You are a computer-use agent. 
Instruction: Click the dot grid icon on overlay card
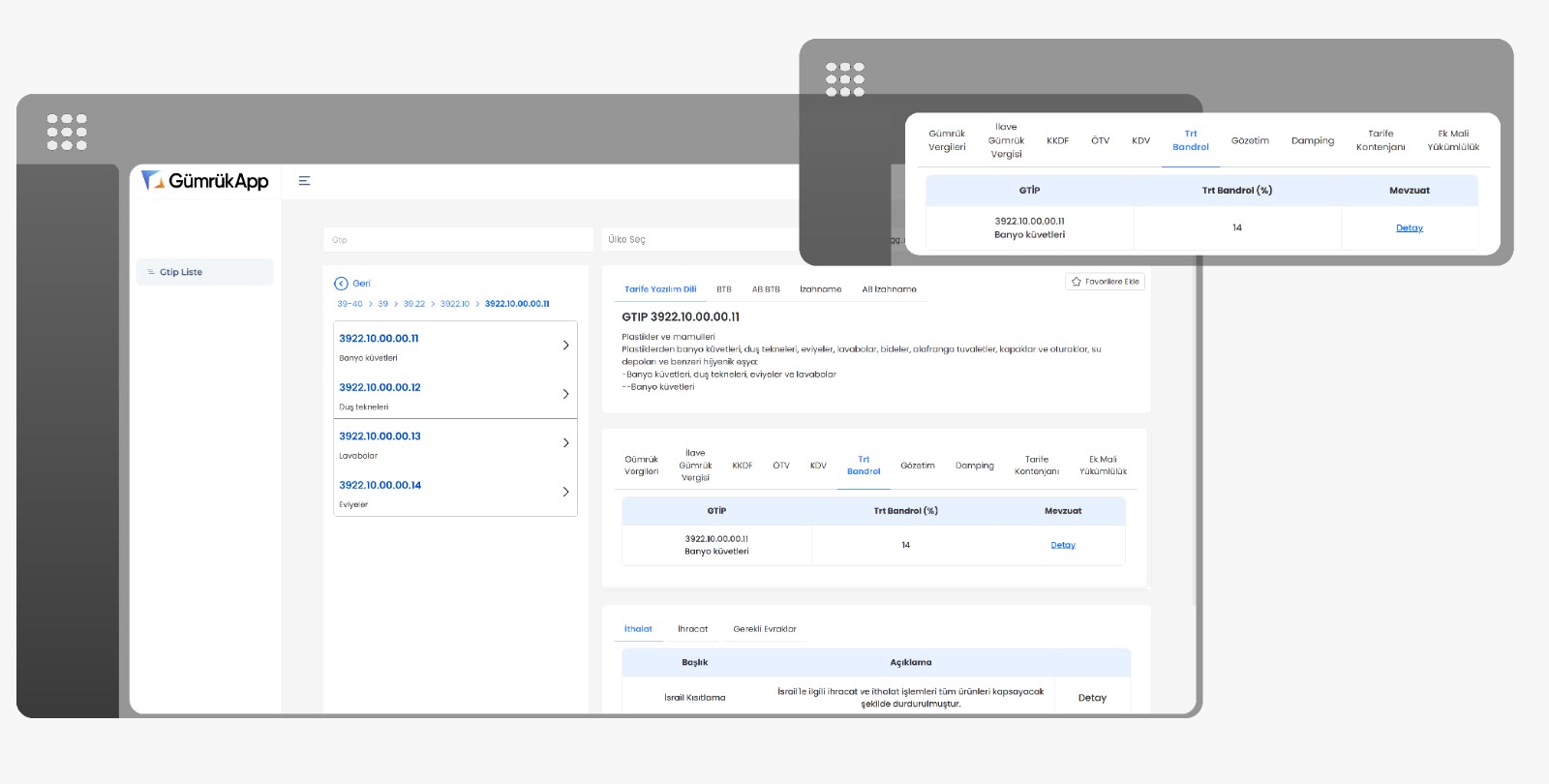(x=845, y=79)
